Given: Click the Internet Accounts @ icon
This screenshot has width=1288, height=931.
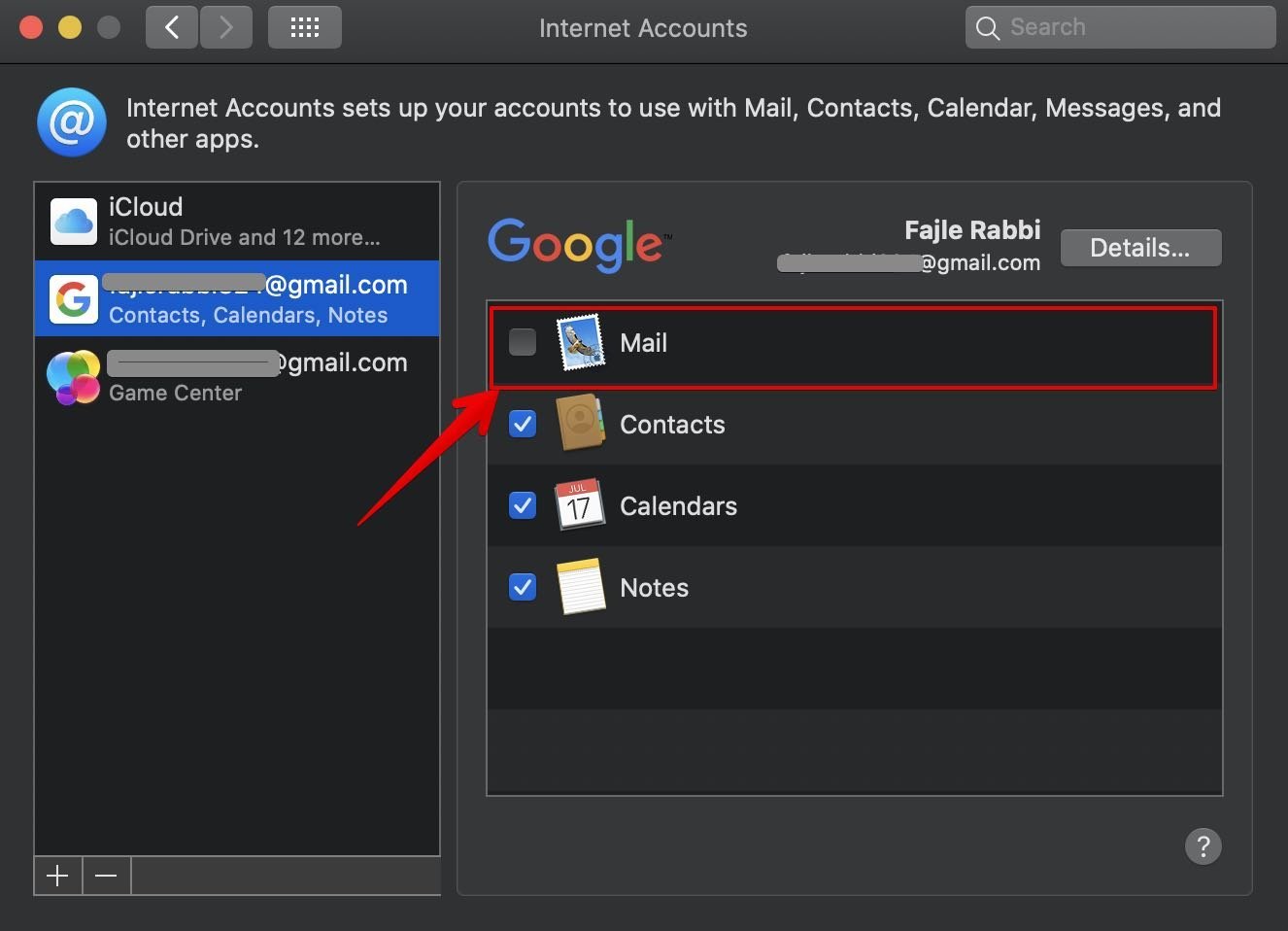Looking at the screenshot, I should click(x=71, y=121).
